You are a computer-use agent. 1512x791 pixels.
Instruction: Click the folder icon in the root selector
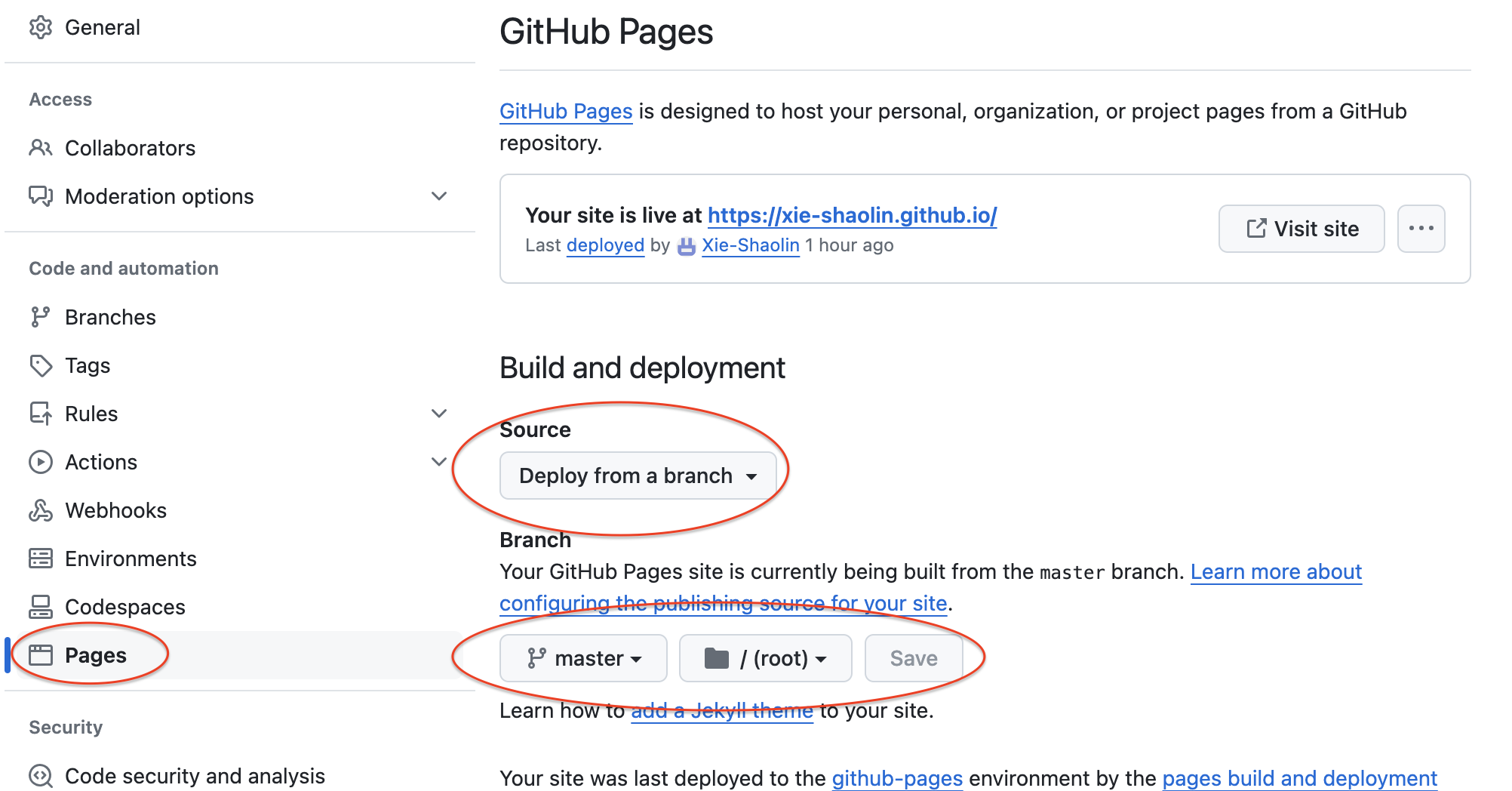[716, 658]
